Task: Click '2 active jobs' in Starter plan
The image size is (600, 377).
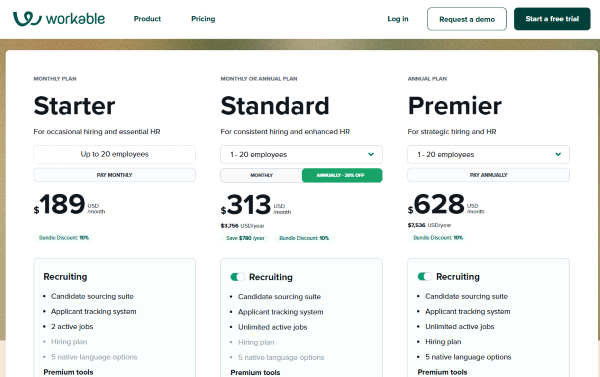Action: point(72,326)
